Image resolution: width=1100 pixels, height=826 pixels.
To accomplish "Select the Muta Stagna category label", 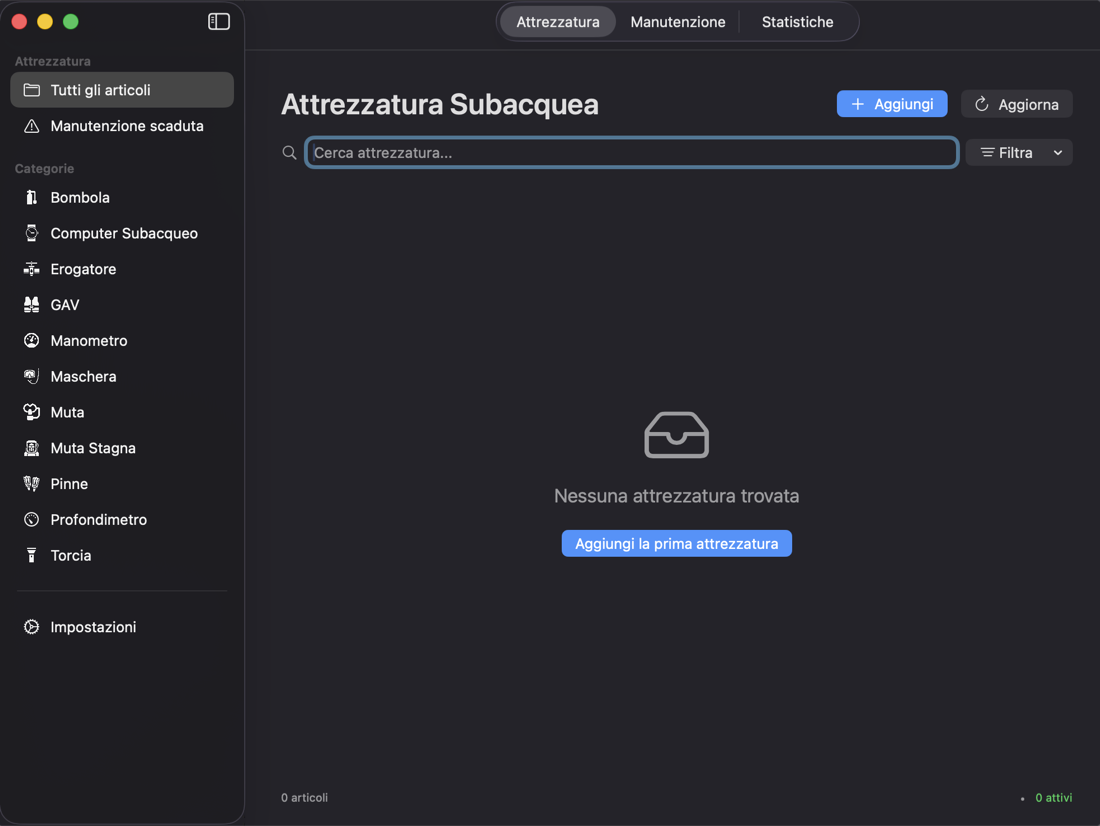I will (93, 448).
